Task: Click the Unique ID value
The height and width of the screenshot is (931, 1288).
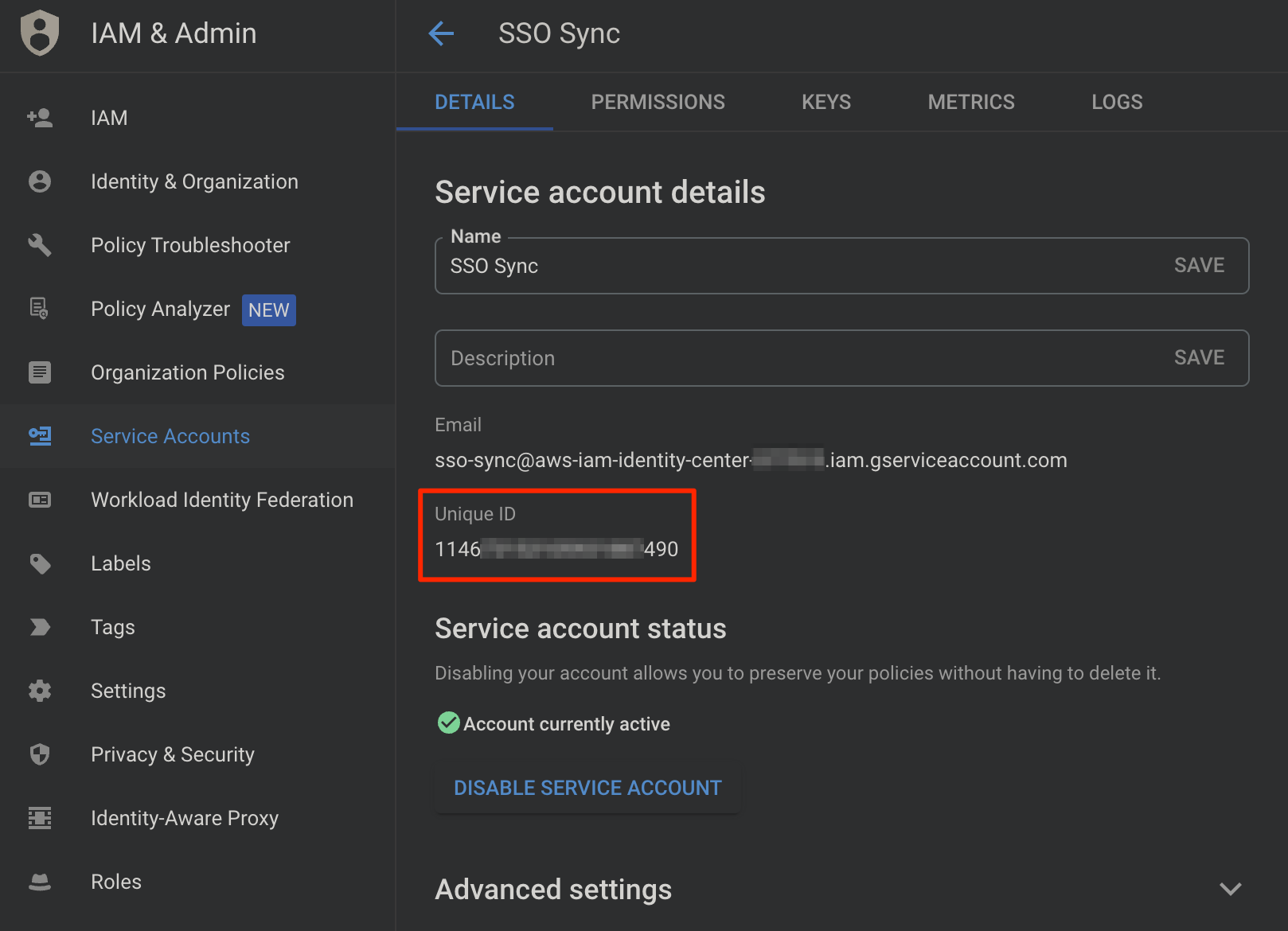Action: [556, 549]
